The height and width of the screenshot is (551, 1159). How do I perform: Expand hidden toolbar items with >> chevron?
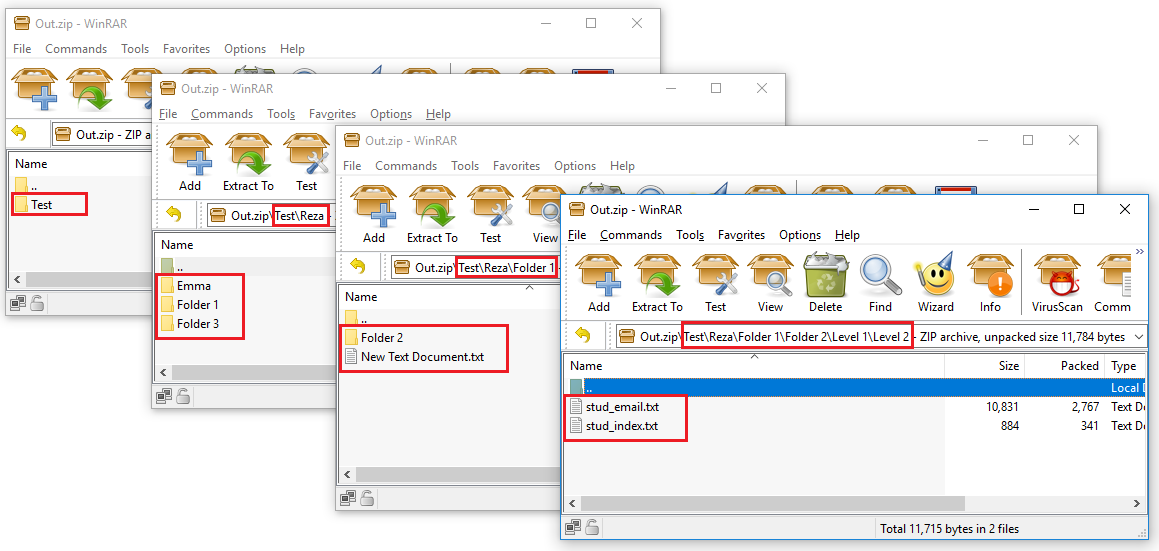(x=1141, y=252)
